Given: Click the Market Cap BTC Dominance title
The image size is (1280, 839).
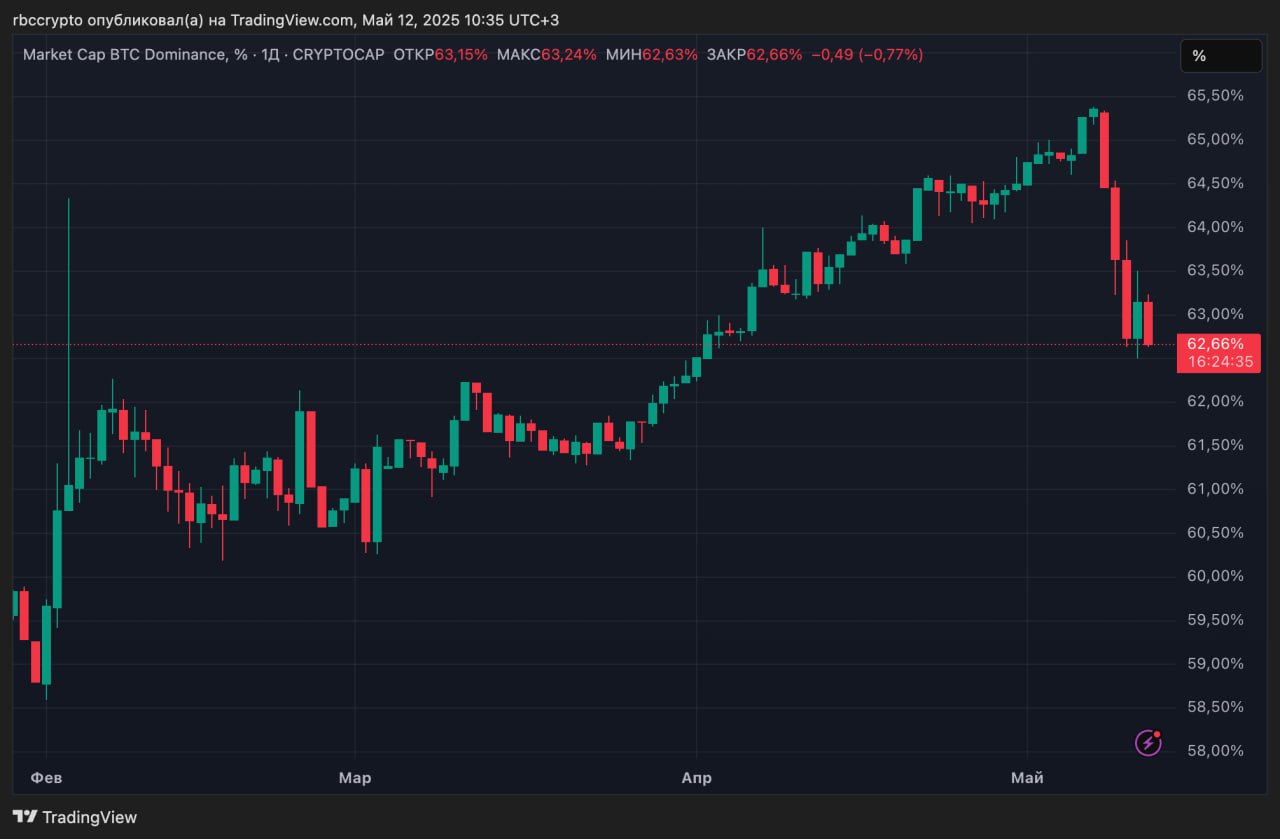Looking at the screenshot, I should [134, 55].
